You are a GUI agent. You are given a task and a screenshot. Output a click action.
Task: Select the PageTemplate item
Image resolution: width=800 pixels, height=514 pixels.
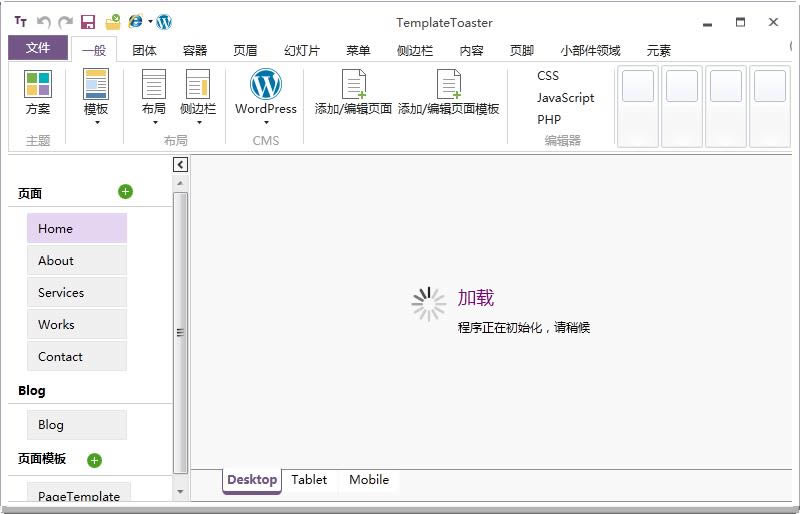pos(79,492)
